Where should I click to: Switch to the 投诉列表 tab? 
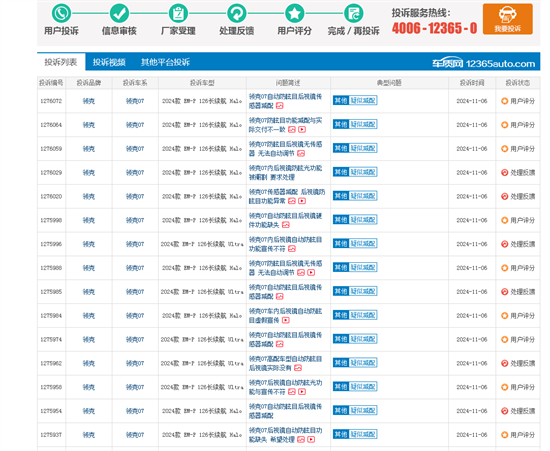(61, 62)
